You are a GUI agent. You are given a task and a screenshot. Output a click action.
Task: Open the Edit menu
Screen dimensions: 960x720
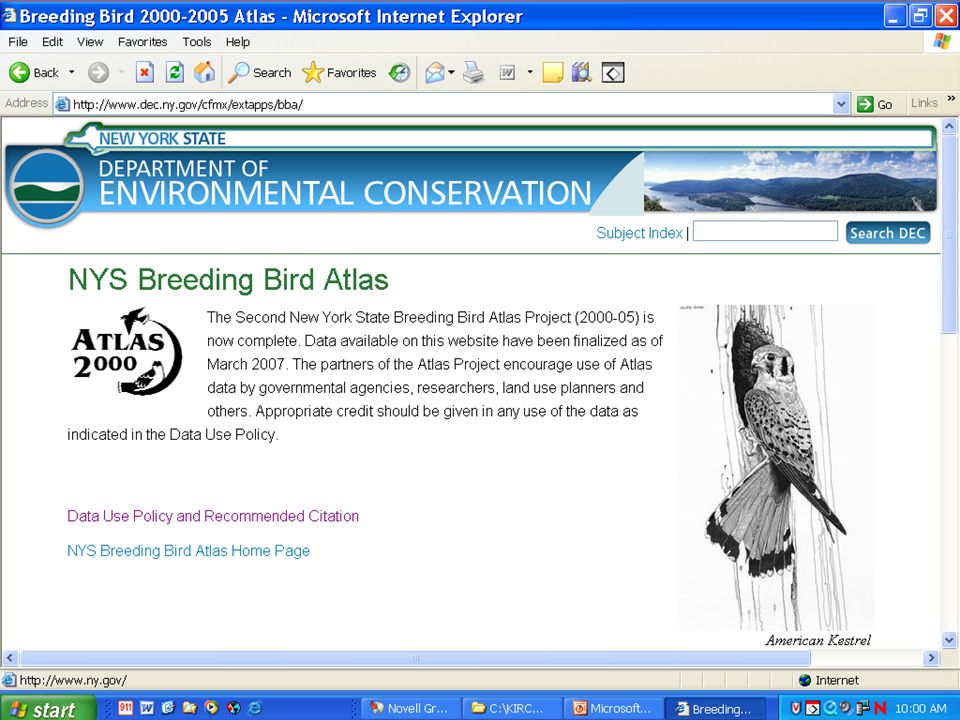tap(52, 42)
